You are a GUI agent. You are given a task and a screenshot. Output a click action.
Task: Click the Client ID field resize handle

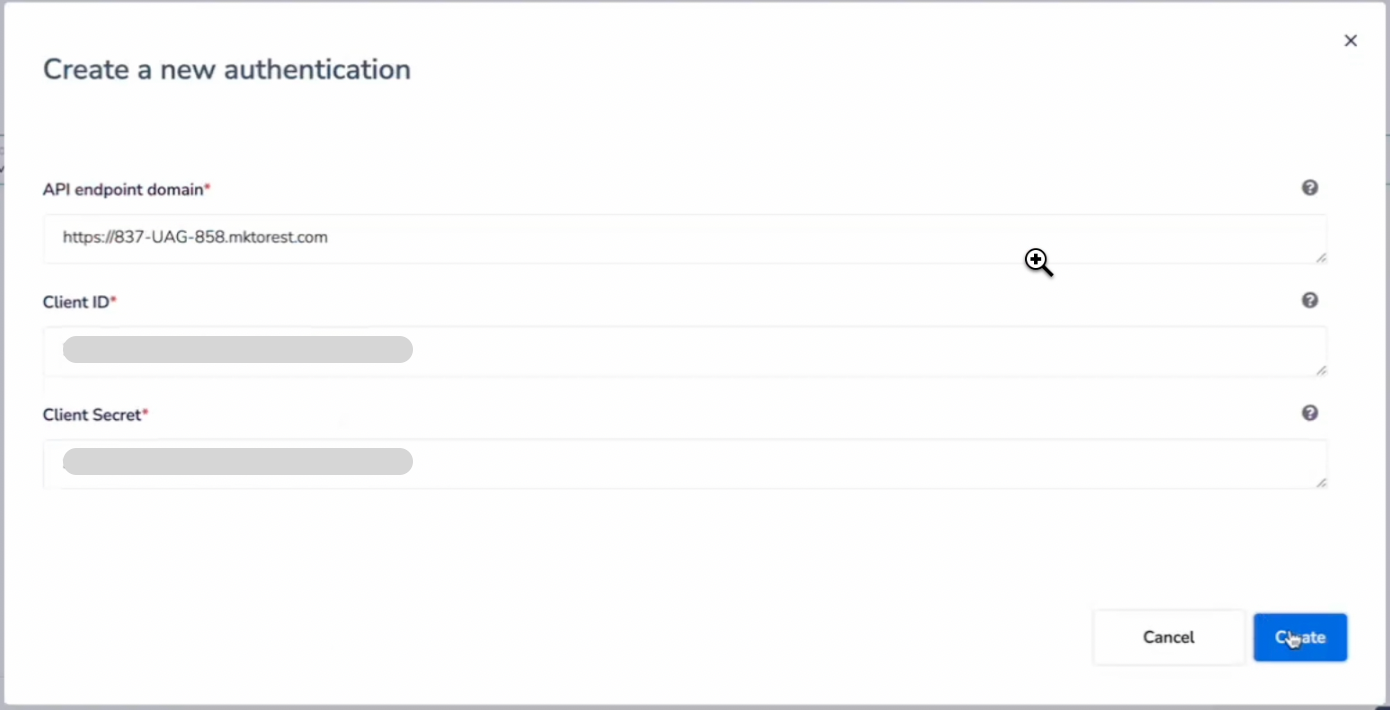click(x=1321, y=371)
